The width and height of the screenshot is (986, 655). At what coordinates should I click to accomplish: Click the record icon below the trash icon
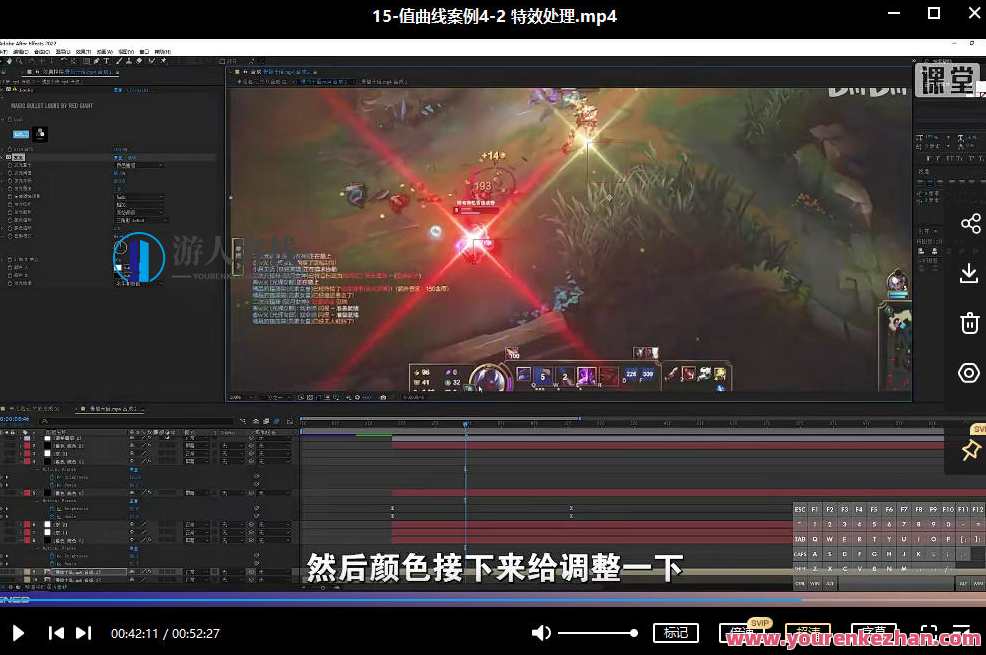[968, 372]
